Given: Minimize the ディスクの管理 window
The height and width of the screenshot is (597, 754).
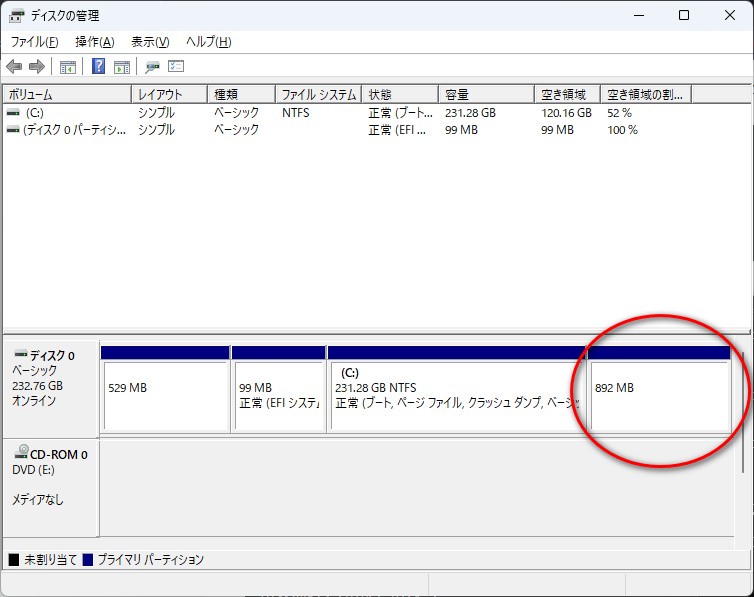Looking at the screenshot, I should (639, 15).
